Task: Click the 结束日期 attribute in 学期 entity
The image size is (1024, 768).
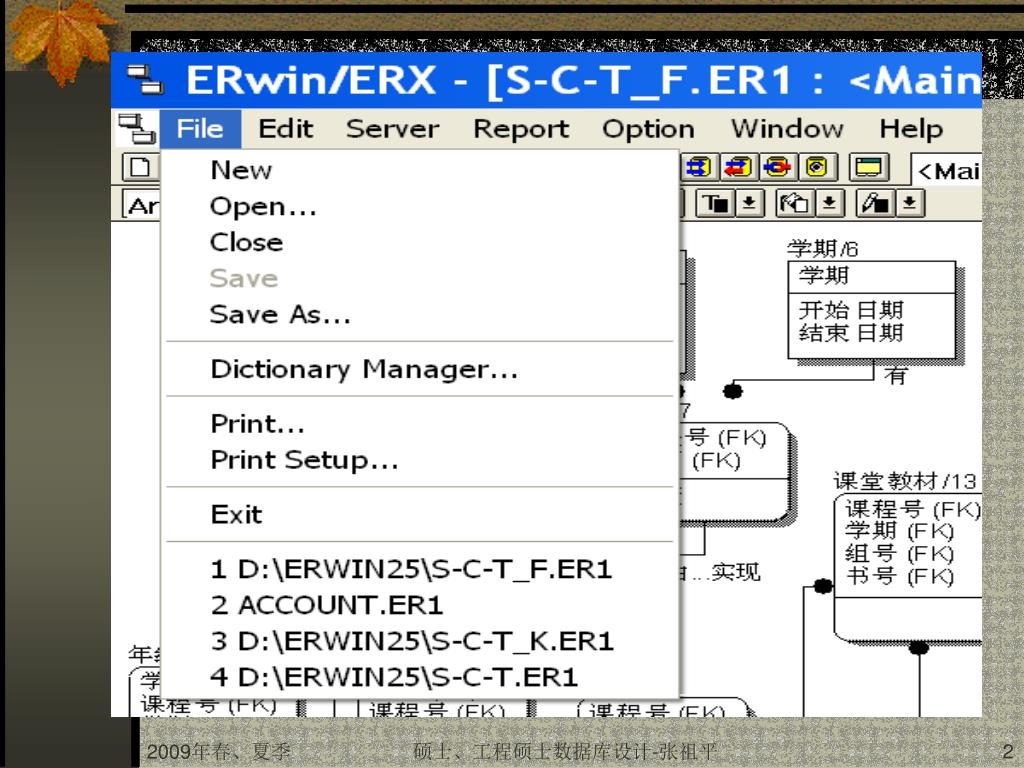Action: tap(851, 333)
